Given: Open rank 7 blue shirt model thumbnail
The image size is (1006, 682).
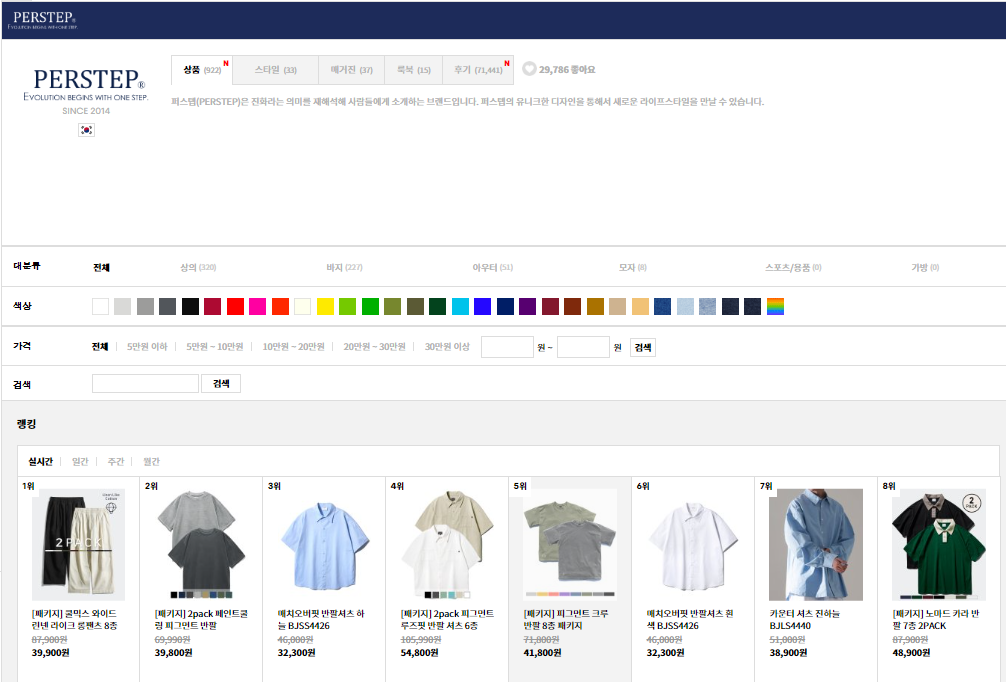Looking at the screenshot, I should click(816, 545).
